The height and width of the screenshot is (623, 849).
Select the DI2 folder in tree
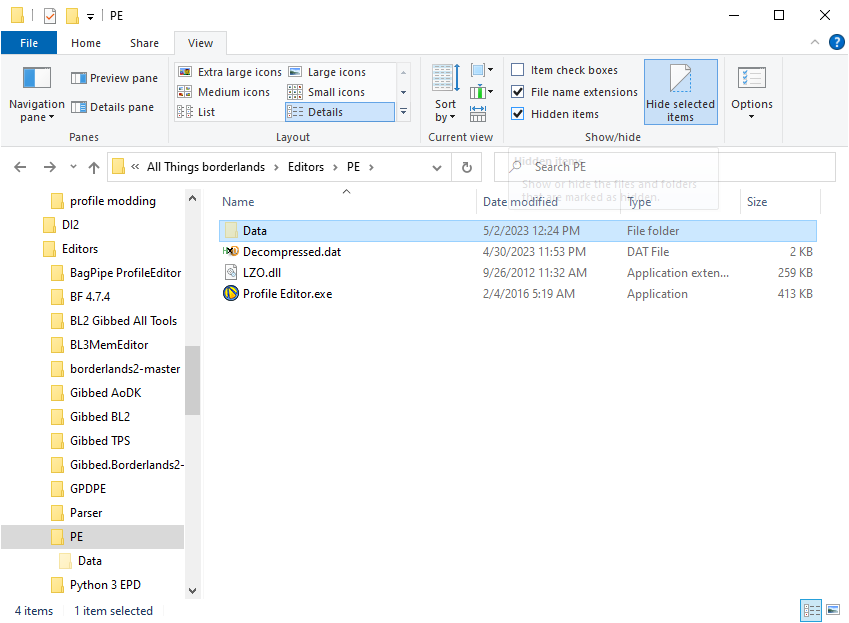point(70,225)
